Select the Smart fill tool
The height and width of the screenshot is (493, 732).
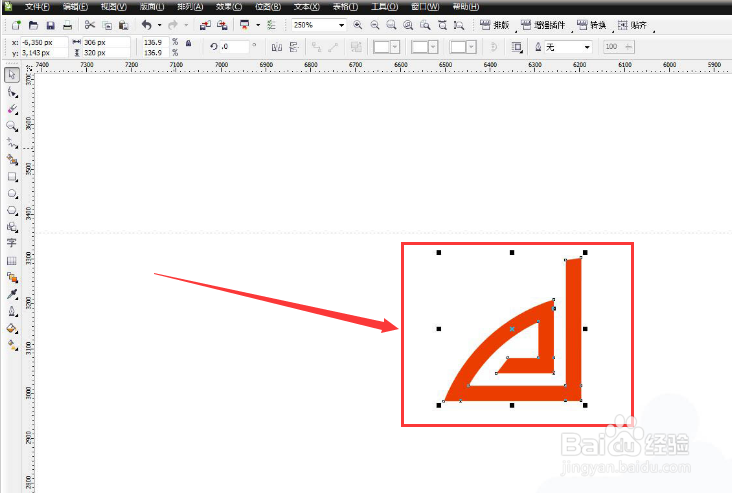click(x=12, y=160)
